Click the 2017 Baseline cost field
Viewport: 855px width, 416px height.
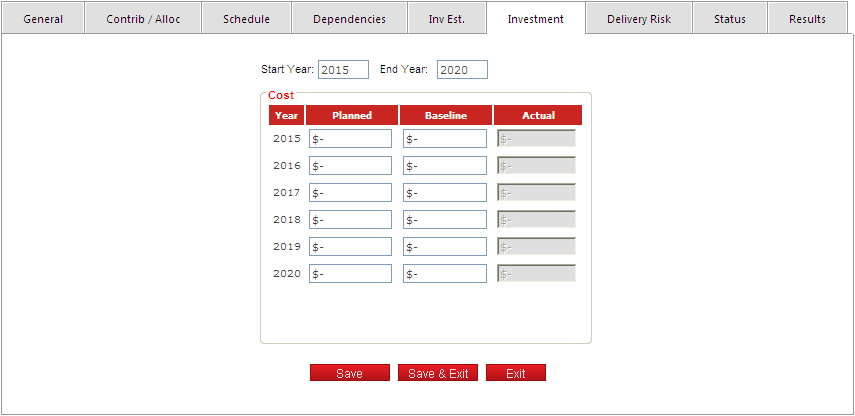[x=445, y=193]
